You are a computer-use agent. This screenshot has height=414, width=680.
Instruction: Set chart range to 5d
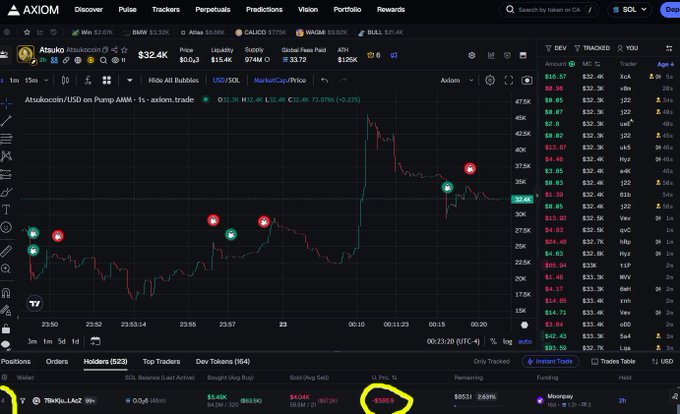[x=62, y=342]
